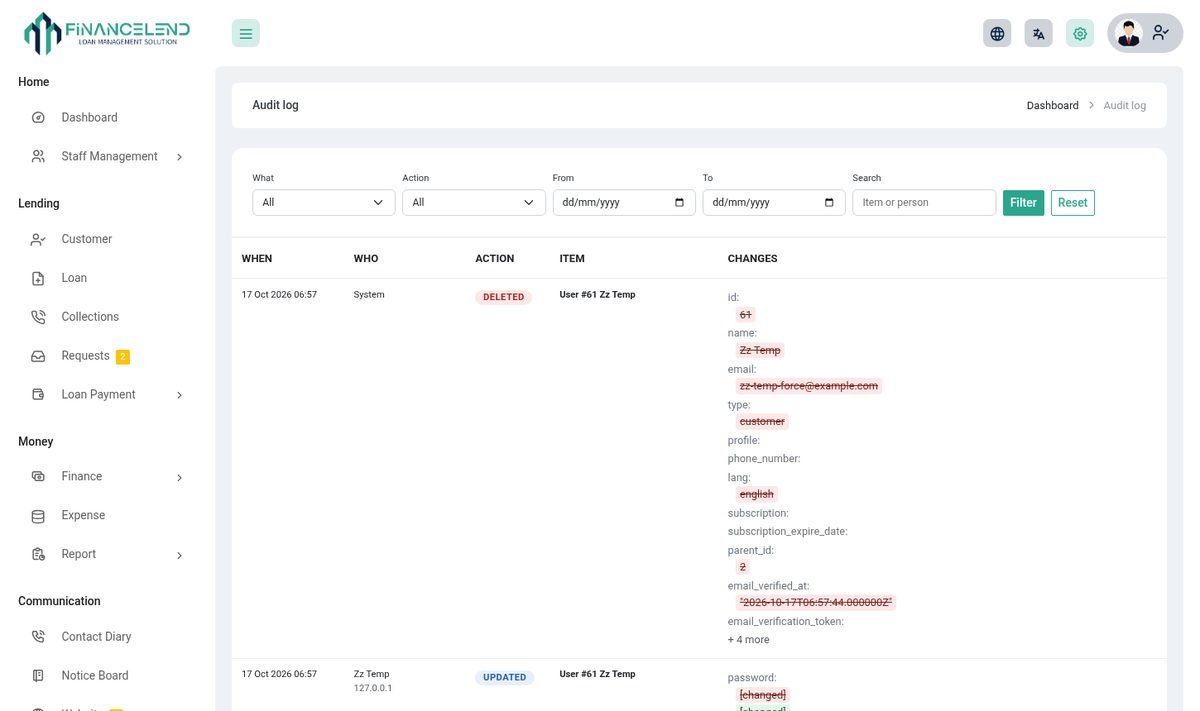Click the Contact Diary phone icon
The width and height of the screenshot is (1200, 711).
tap(38, 637)
